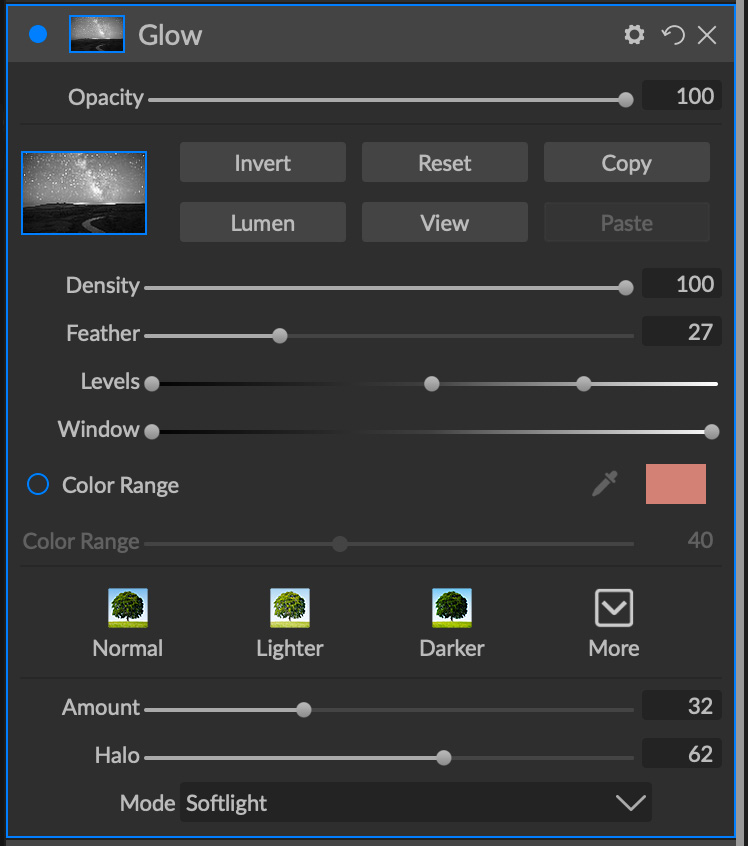Viewport: 748px width, 846px height.
Task: Remove the Glow filter with X icon
Action: tap(707, 35)
